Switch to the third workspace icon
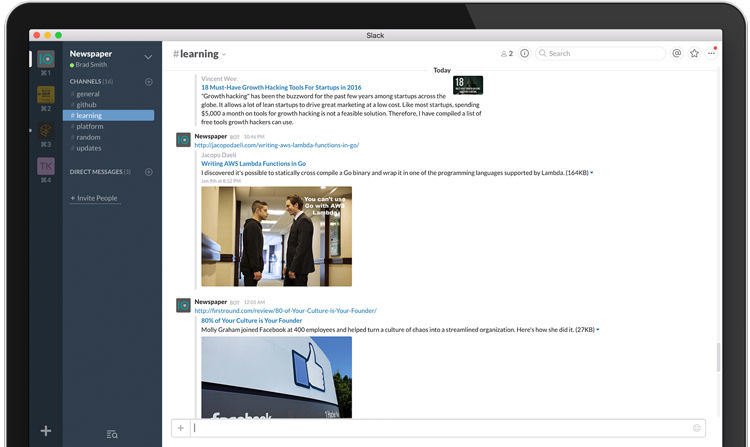The image size is (750, 447). (46, 131)
